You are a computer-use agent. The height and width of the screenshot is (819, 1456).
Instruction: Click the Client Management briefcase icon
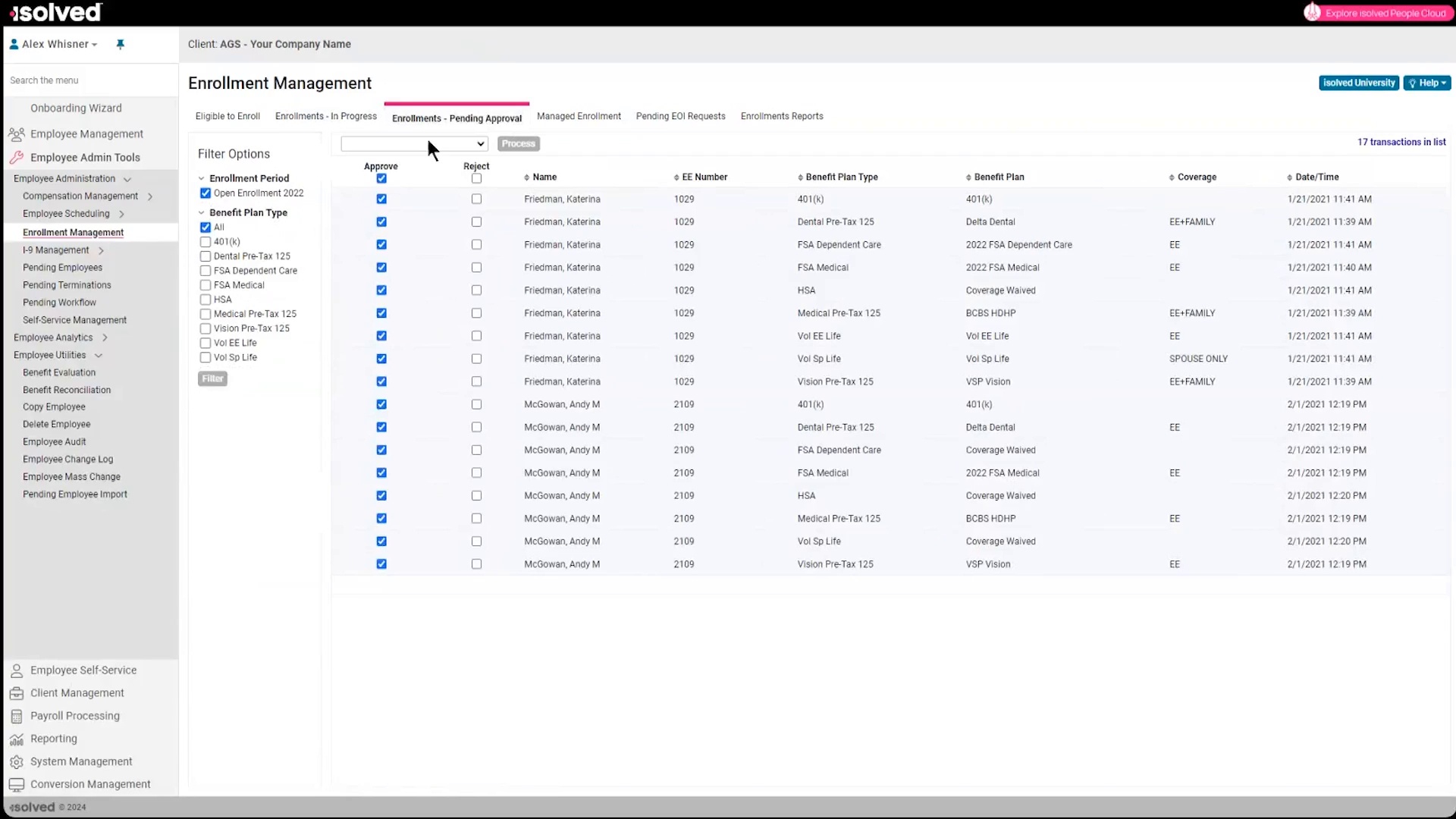[x=17, y=693]
